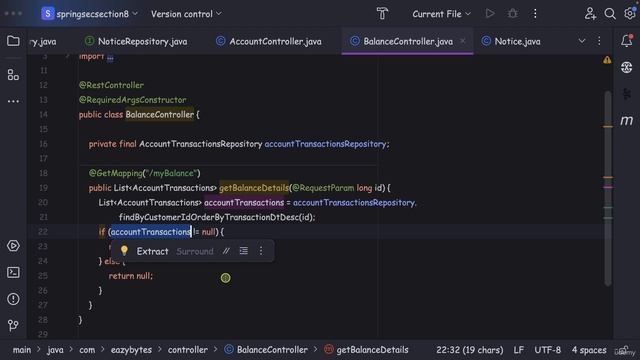640x360 pixels.
Task: Click caret position 22:32 in status bar
Action: coord(469,350)
